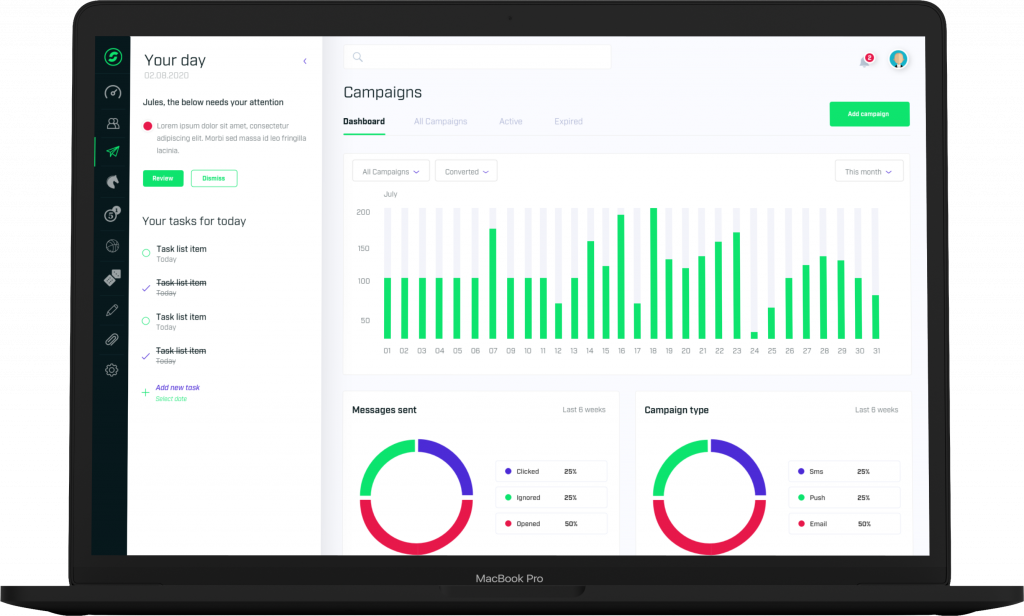
Task: Click the horse chess piece sidebar icon
Action: point(112,182)
